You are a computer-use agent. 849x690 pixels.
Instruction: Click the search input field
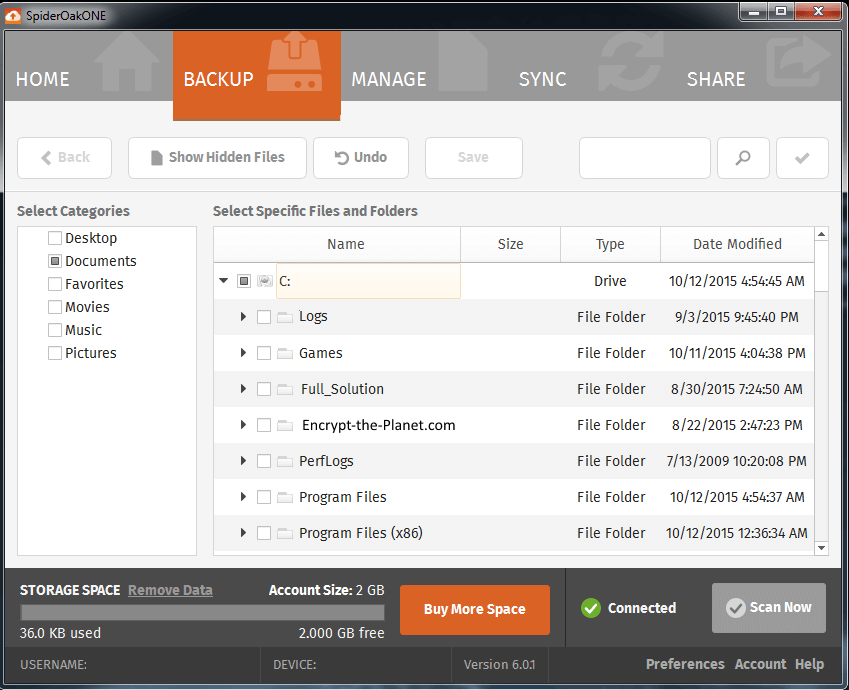point(644,158)
